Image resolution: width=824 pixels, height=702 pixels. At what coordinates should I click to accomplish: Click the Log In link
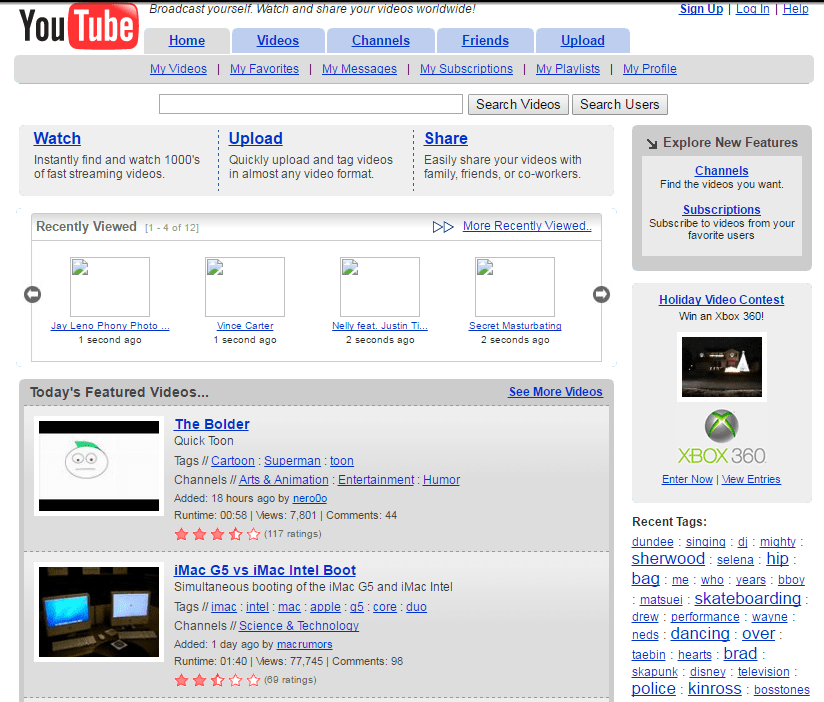[x=753, y=9]
